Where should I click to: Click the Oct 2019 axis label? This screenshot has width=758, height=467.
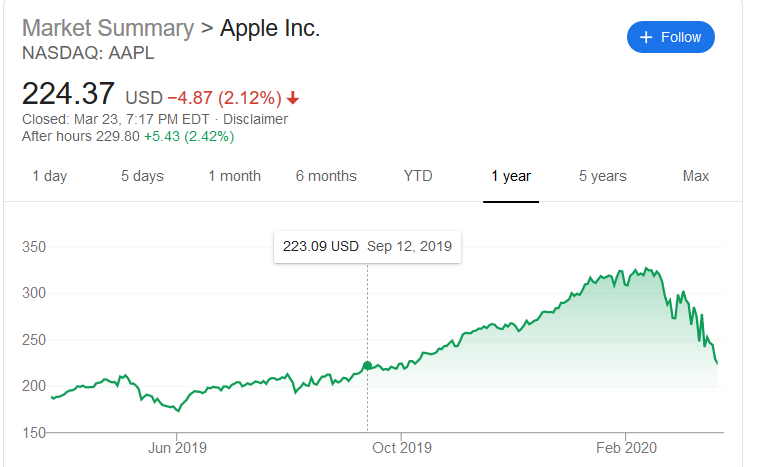click(400, 448)
